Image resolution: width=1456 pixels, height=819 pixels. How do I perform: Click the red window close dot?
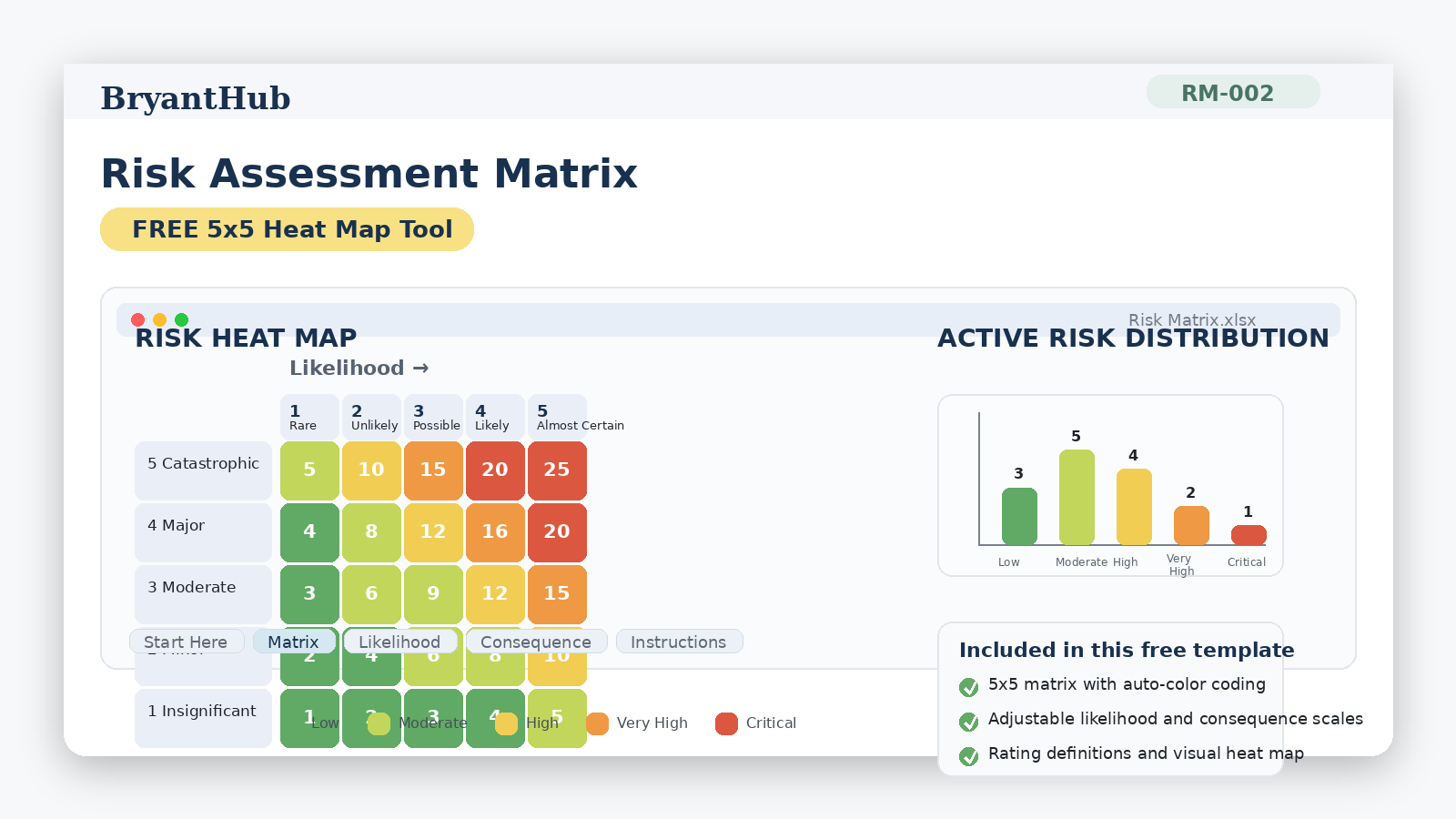pyautogui.click(x=138, y=319)
